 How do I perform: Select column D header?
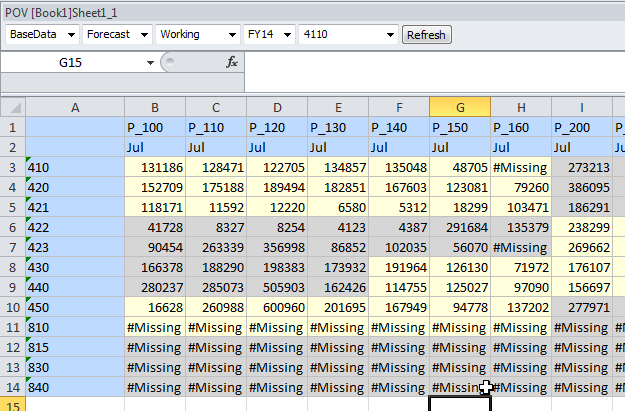[x=277, y=107]
